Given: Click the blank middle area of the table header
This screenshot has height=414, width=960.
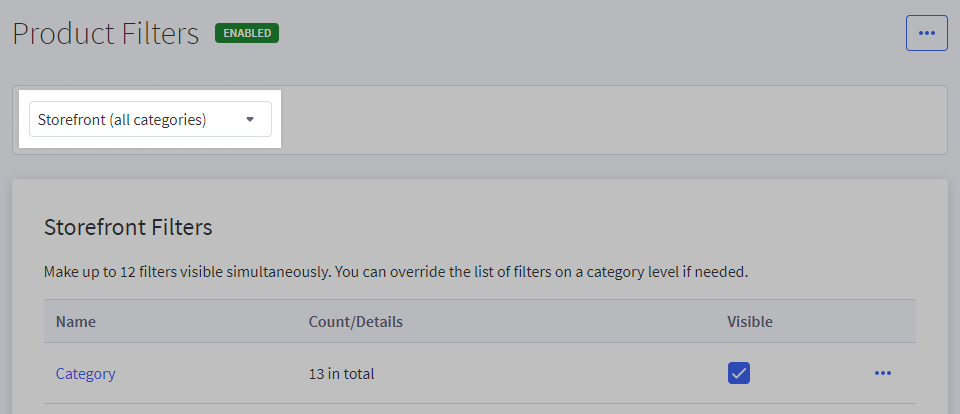Looking at the screenshot, I should click(x=560, y=322).
